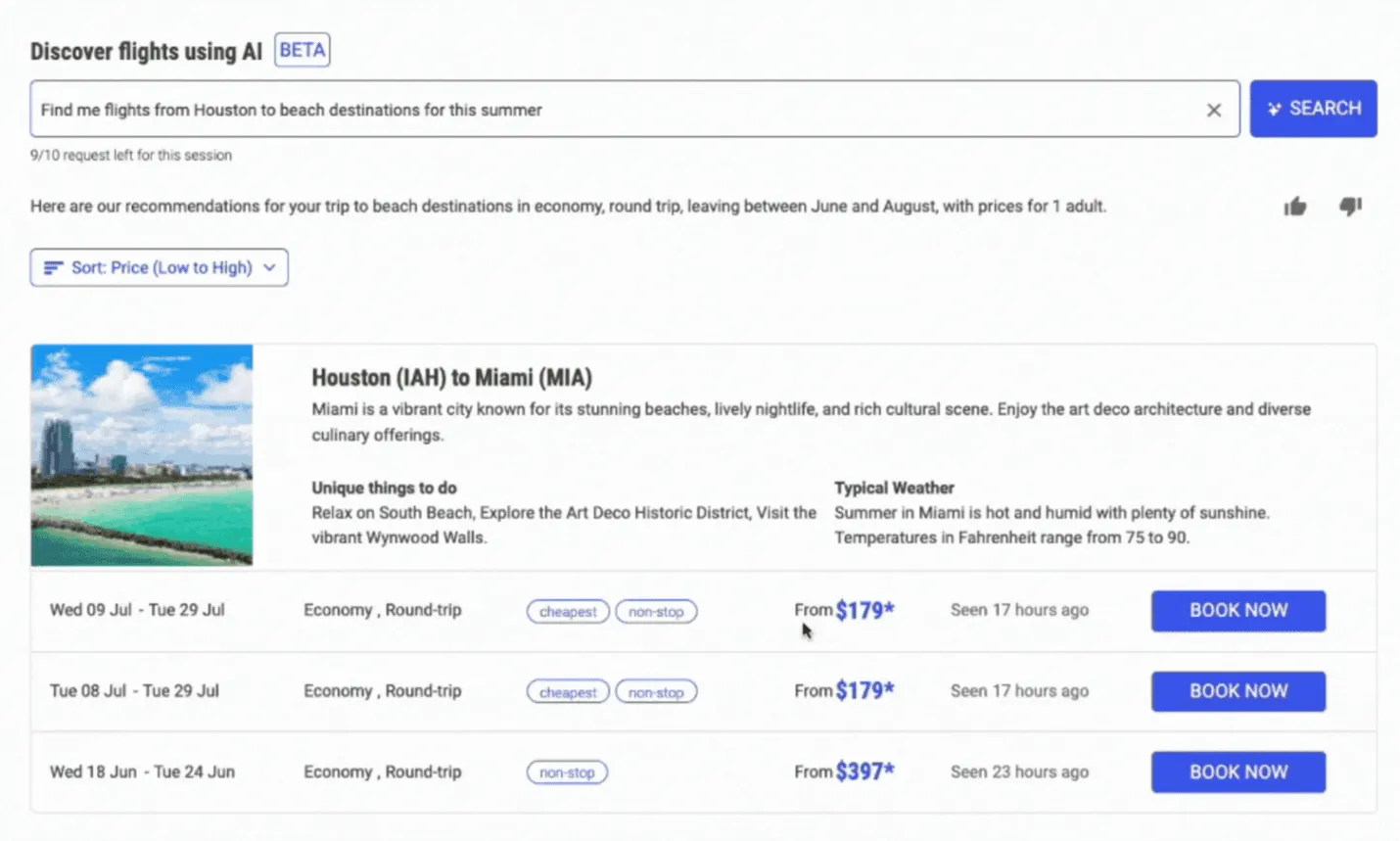Click the cheapest tag on Tue 08 Jul flight

[568, 692]
